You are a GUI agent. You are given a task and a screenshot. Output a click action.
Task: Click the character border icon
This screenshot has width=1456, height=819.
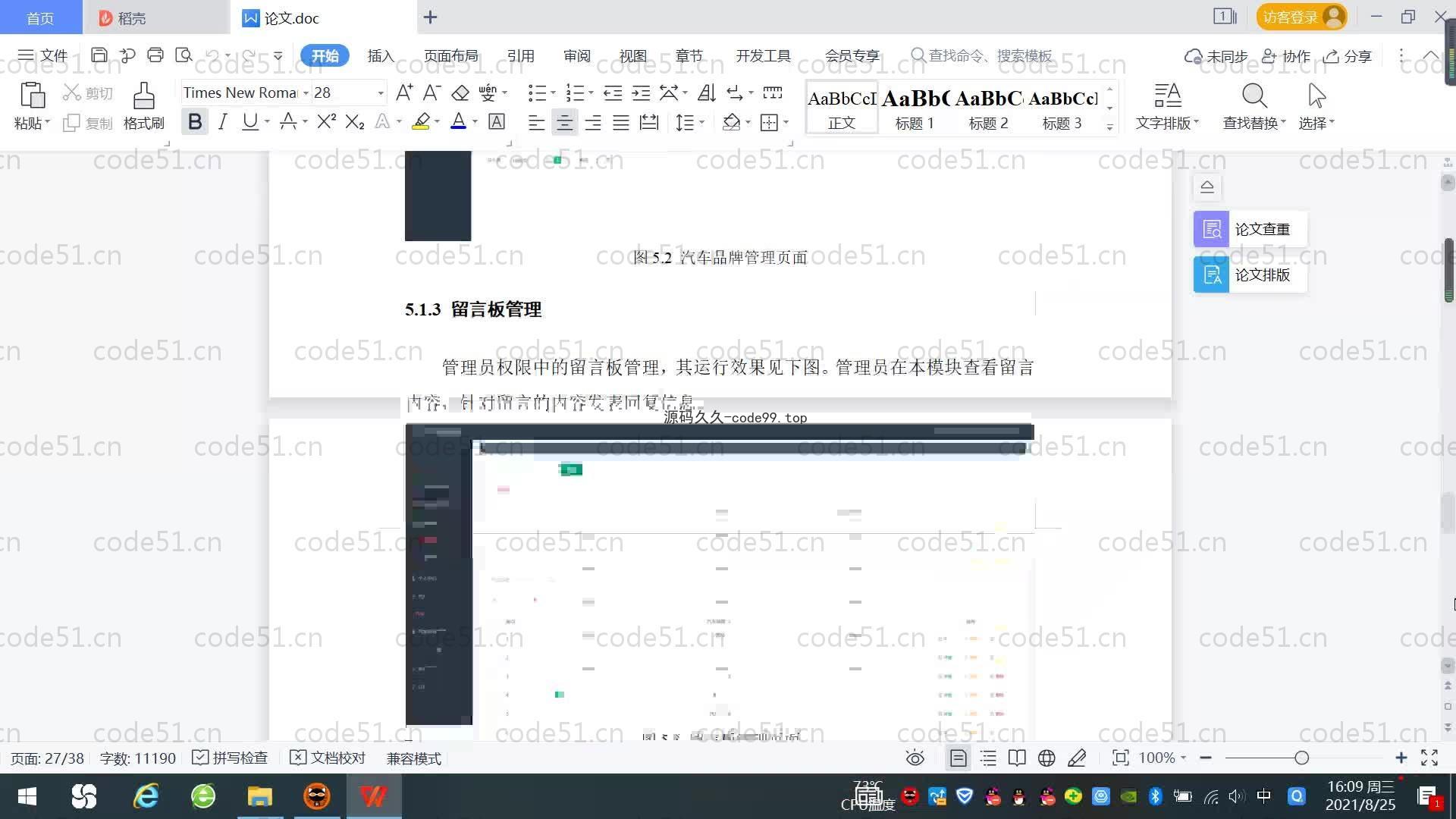(497, 121)
